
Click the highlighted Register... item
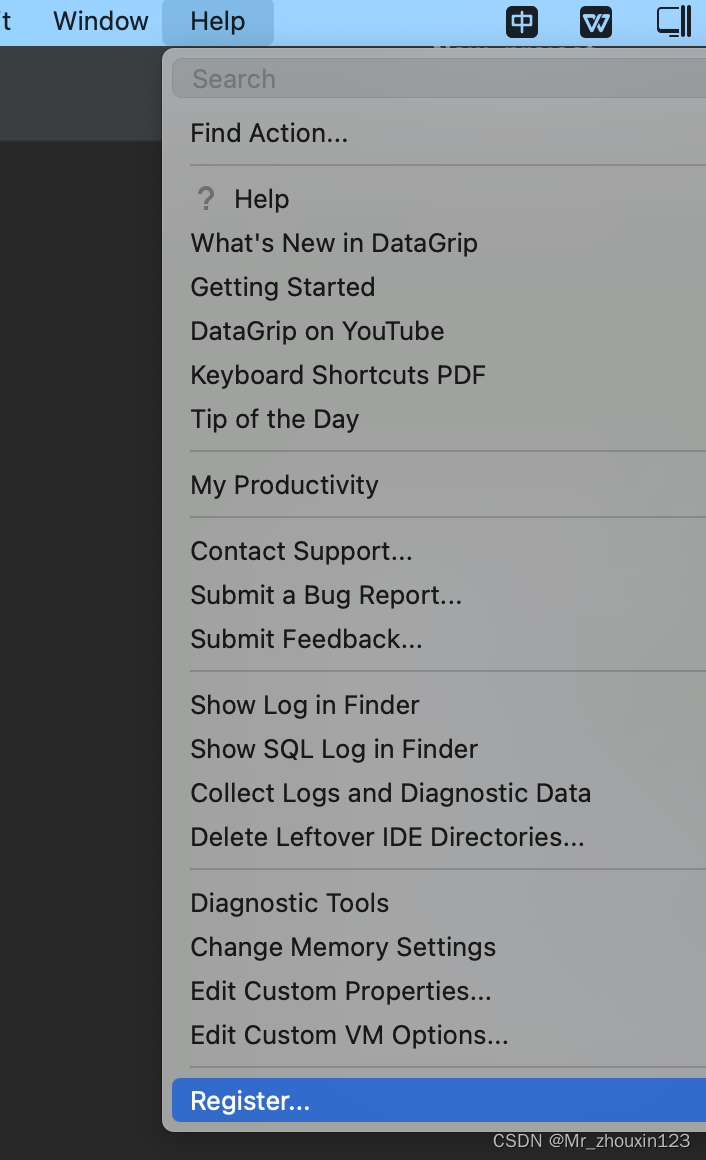439,1101
